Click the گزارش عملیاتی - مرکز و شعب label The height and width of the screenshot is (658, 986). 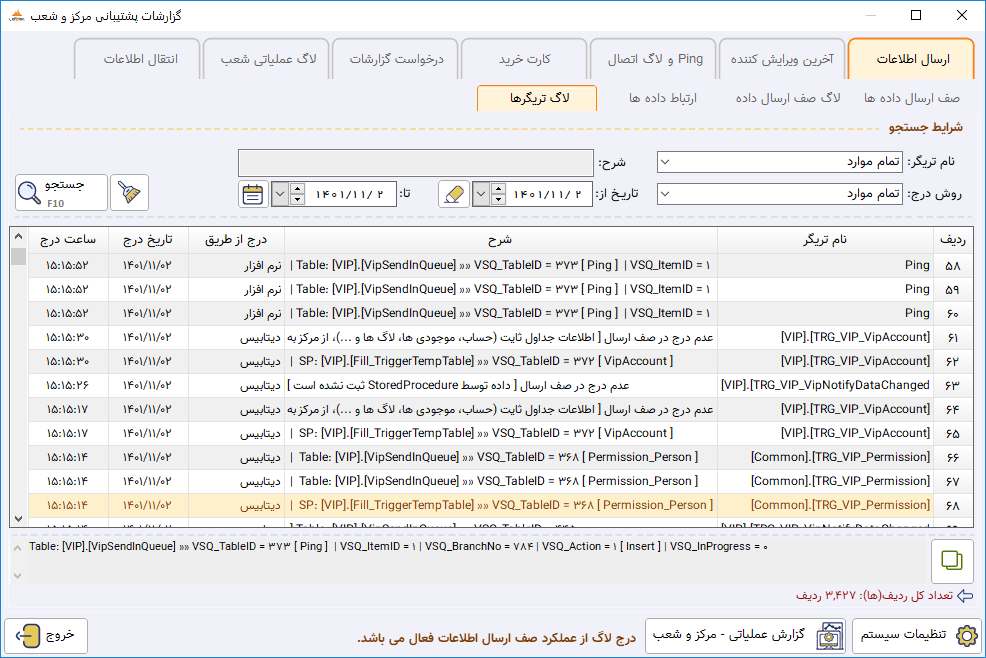pos(728,635)
